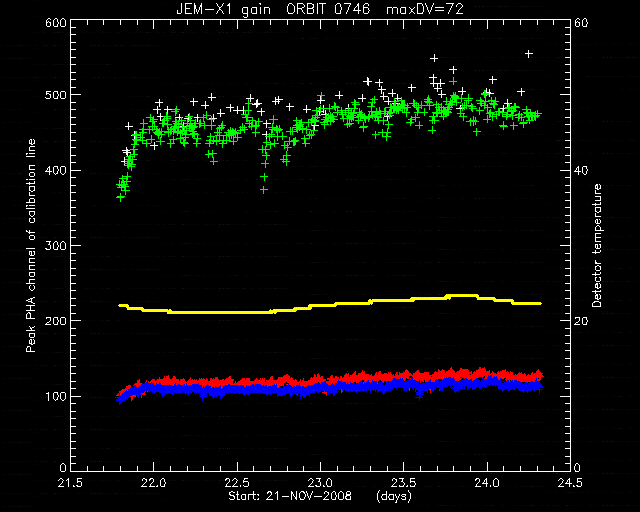Click the x-axis tick label 21.5
Screen dimensions: 640x512
pyautogui.click(x=71, y=483)
